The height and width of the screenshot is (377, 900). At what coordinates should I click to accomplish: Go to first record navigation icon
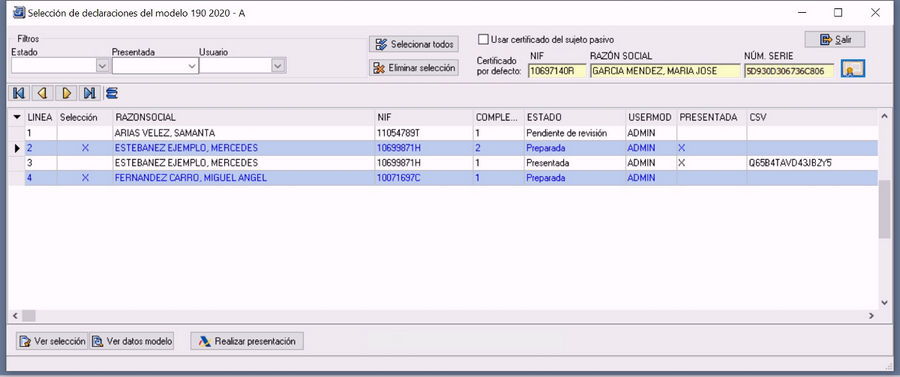20,92
